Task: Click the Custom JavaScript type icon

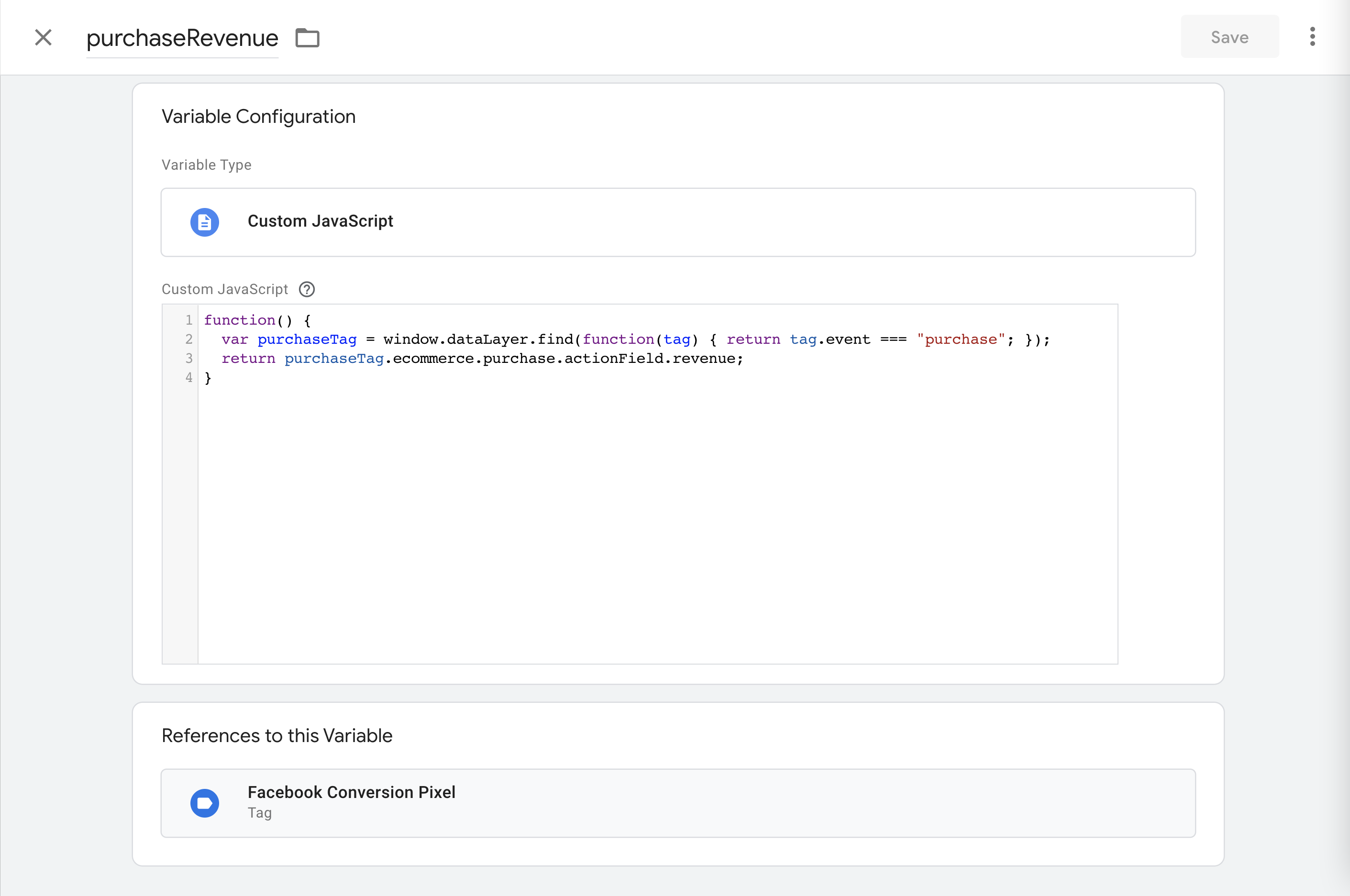Action: pyautogui.click(x=205, y=222)
